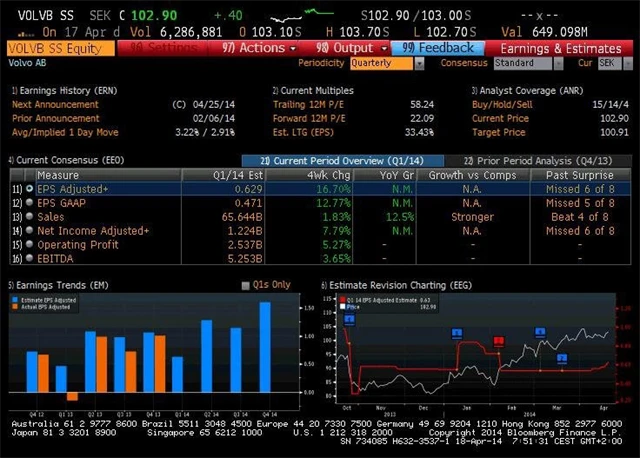Select the EBITDA radio button

[29, 258]
